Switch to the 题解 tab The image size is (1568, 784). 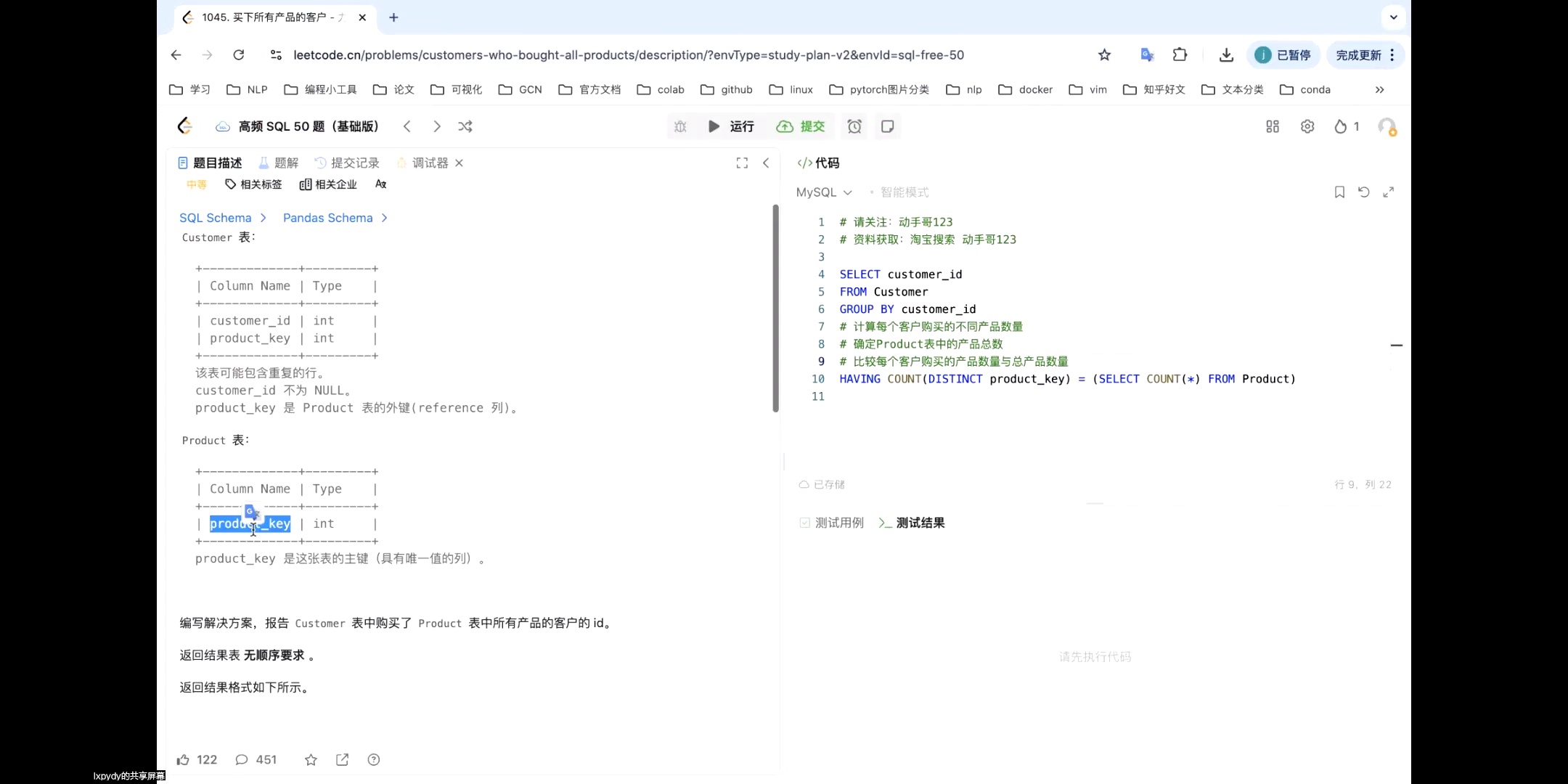pos(285,163)
